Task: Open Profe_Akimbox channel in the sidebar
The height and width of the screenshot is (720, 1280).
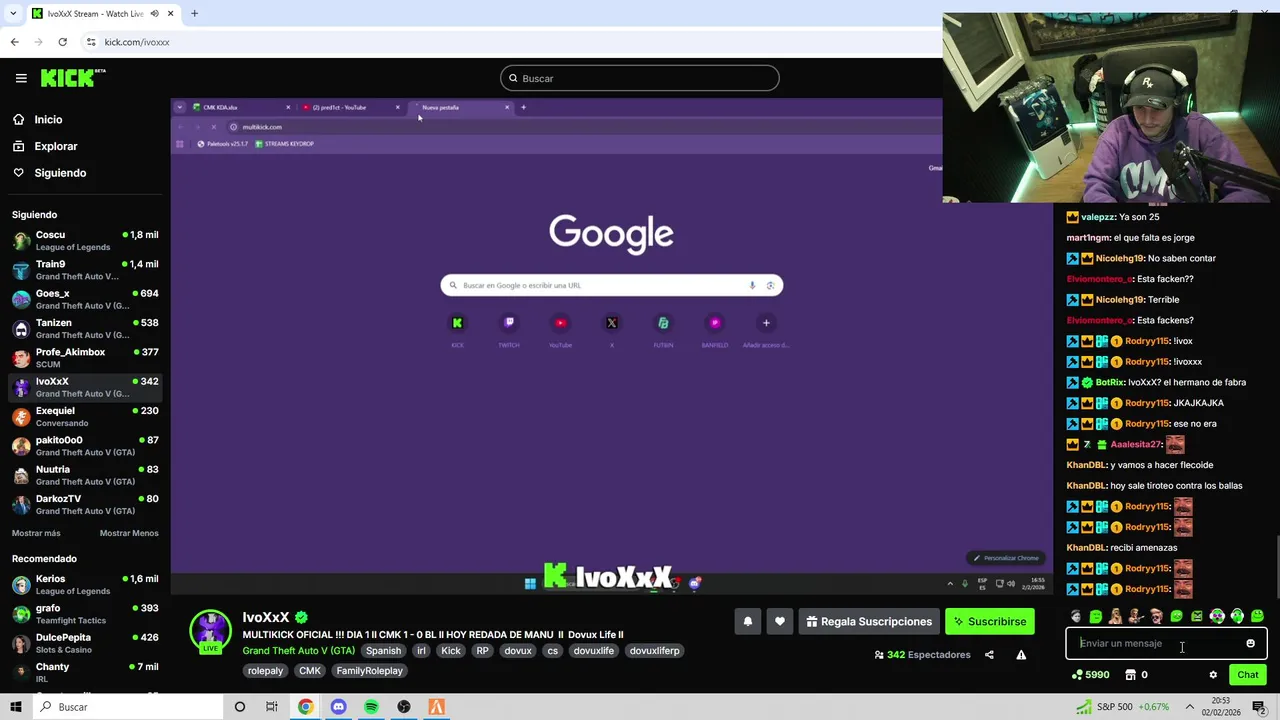Action: (85, 358)
